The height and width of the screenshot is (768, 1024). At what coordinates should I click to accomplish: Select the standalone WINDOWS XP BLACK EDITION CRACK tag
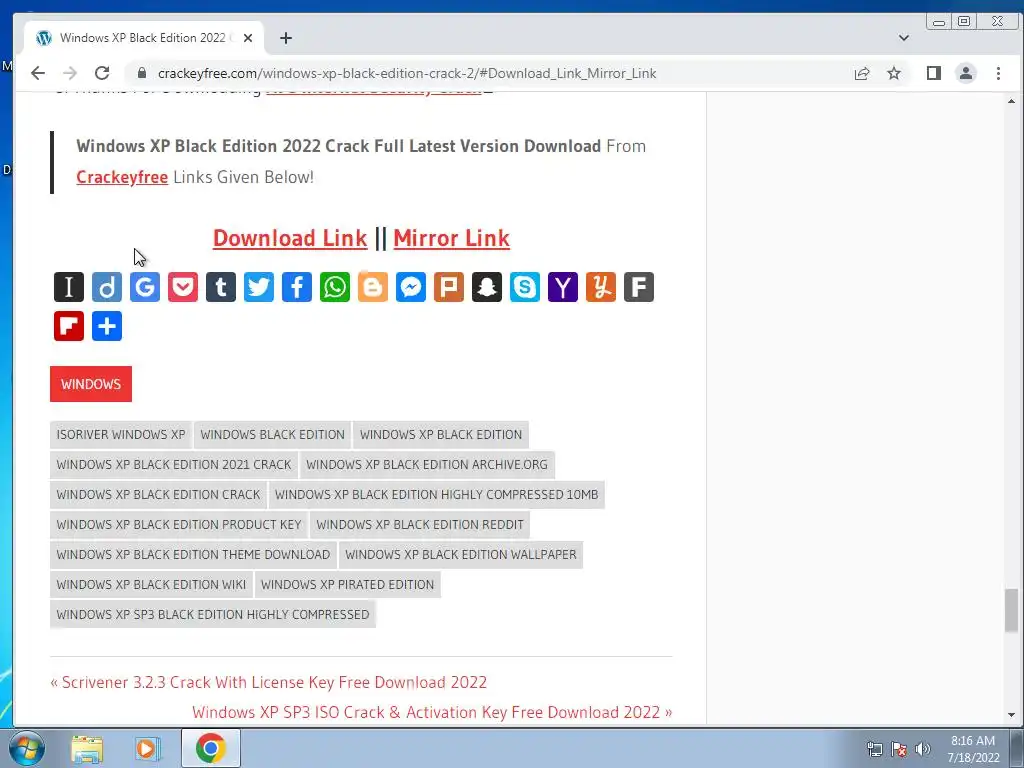(158, 494)
